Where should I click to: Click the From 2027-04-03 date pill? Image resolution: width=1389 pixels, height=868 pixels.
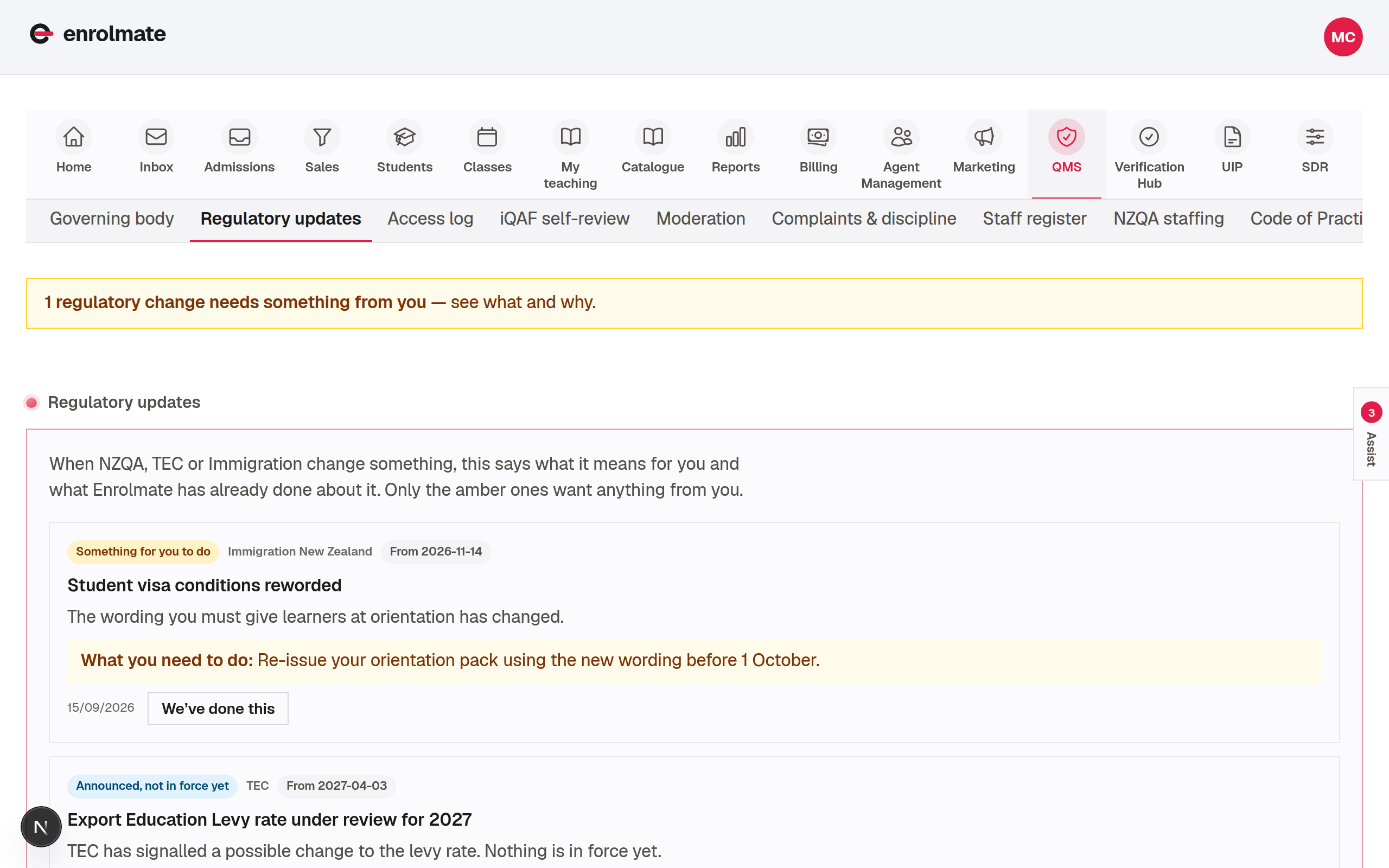click(336, 786)
